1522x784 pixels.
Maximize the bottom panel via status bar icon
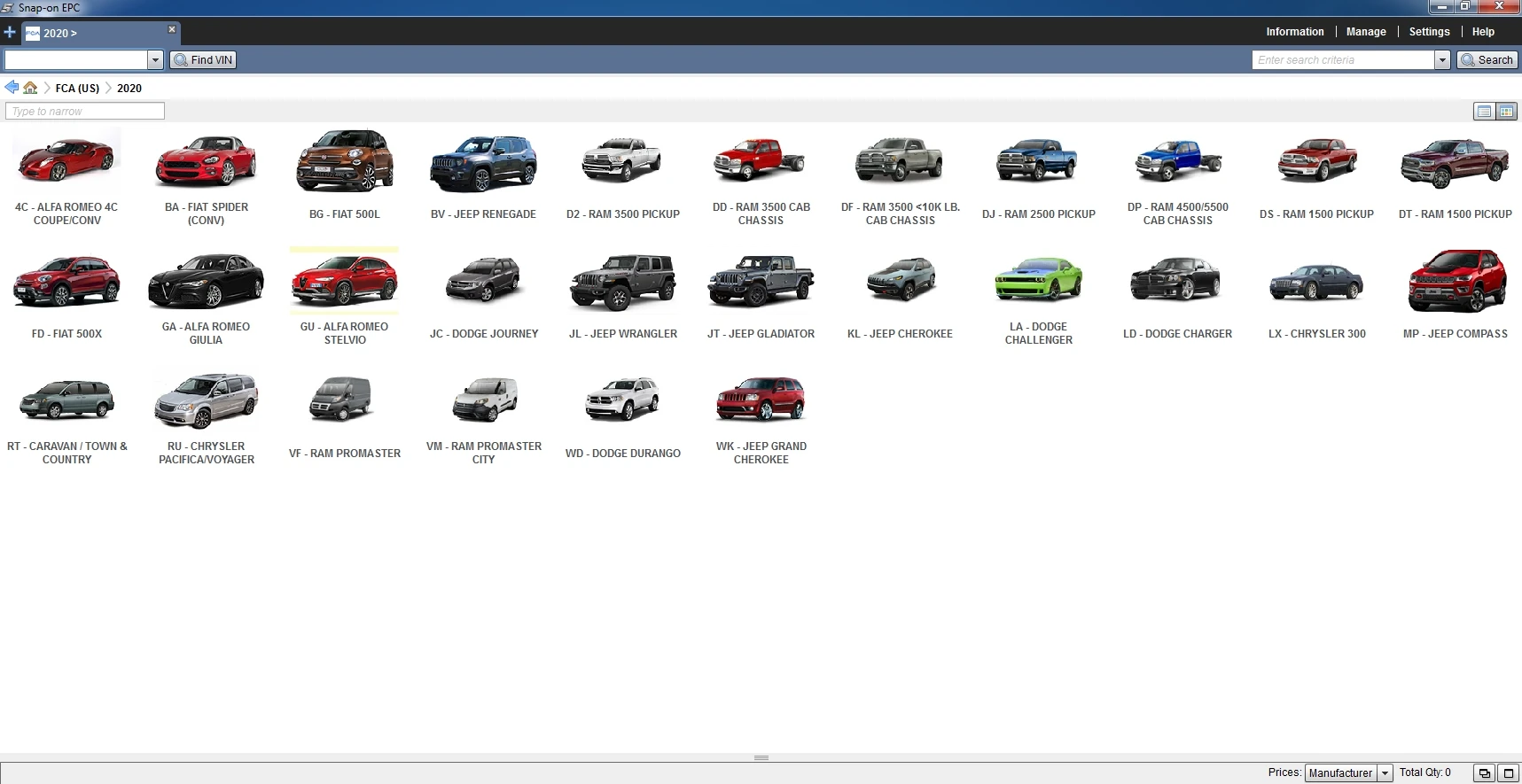pyautogui.click(x=1508, y=773)
